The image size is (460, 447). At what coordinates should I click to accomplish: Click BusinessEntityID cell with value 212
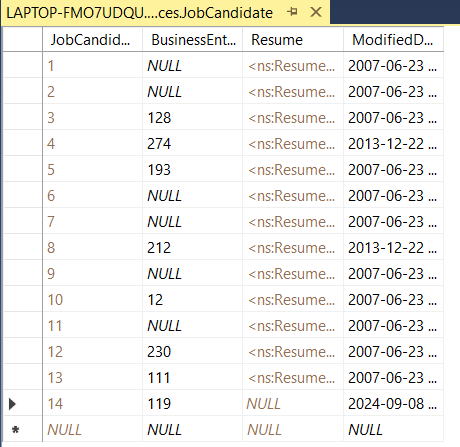pyautogui.click(x=193, y=248)
